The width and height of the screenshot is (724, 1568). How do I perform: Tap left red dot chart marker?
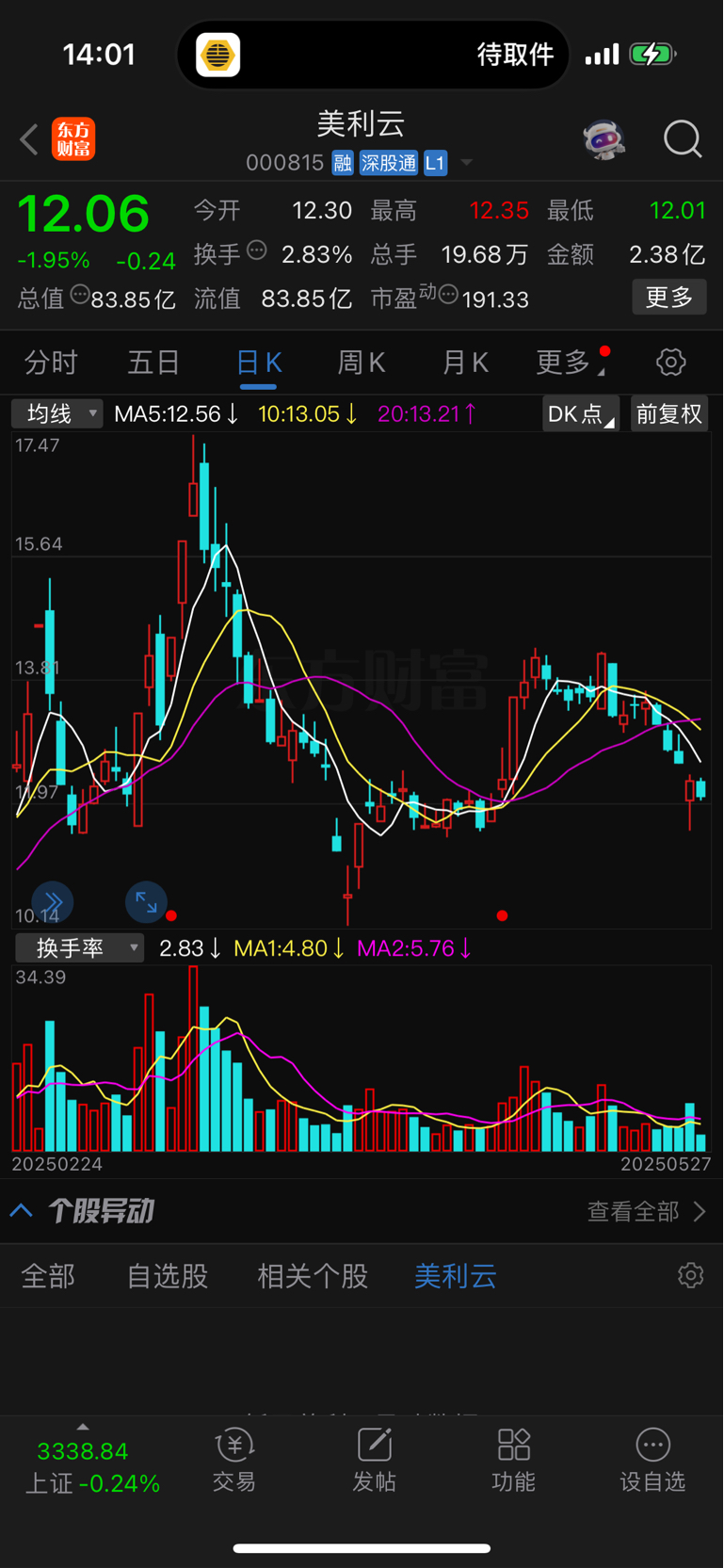[x=171, y=914]
